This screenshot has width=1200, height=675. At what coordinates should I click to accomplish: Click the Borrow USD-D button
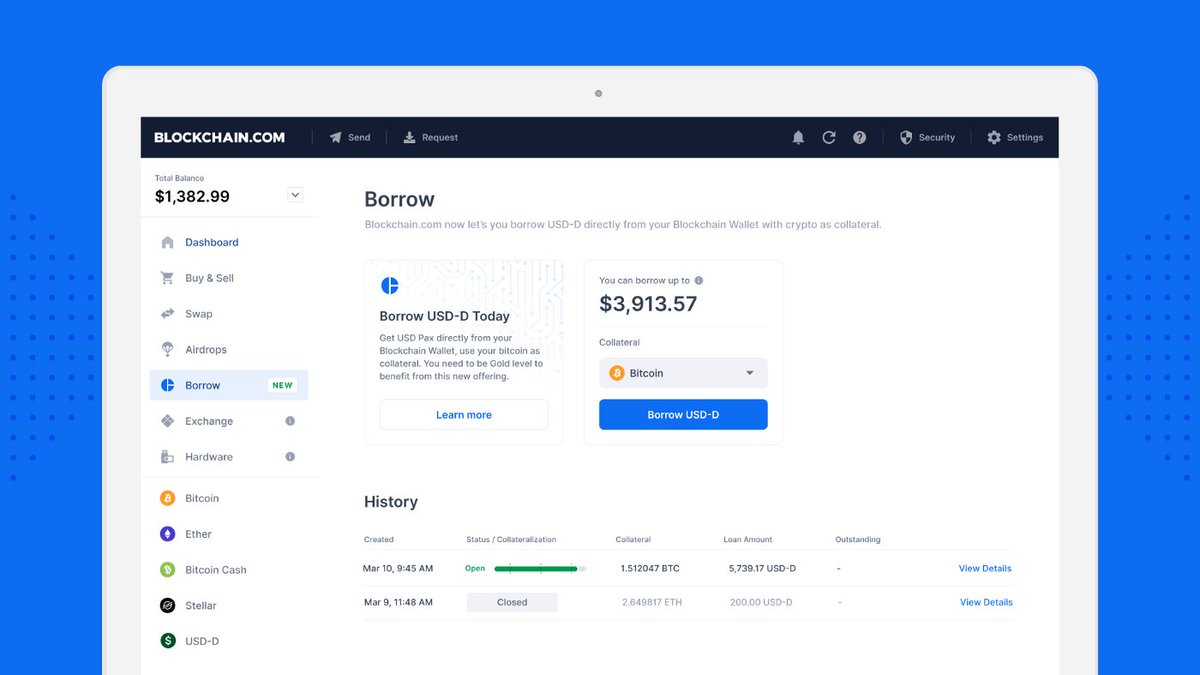pyautogui.click(x=683, y=414)
